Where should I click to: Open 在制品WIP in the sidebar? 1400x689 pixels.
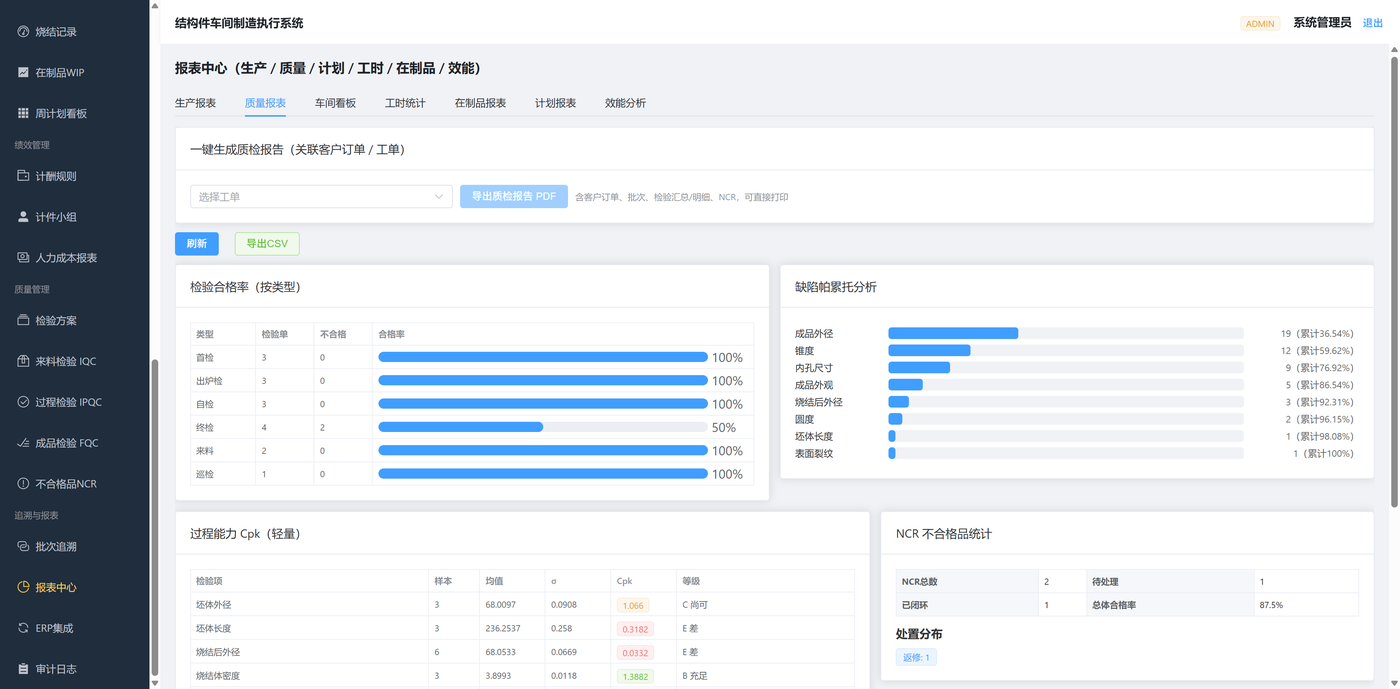point(75,72)
